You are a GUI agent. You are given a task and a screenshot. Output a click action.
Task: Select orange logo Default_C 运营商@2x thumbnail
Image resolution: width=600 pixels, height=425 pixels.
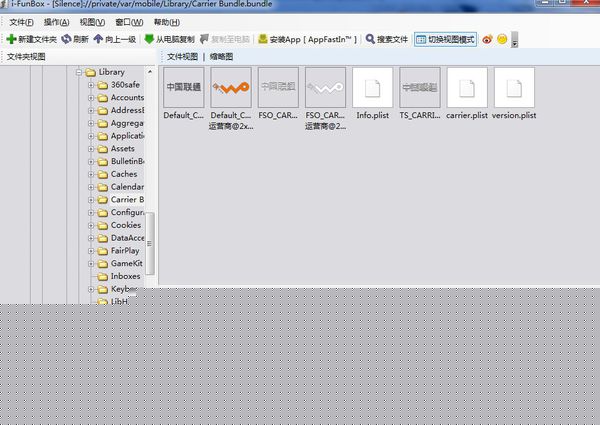(231, 88)
